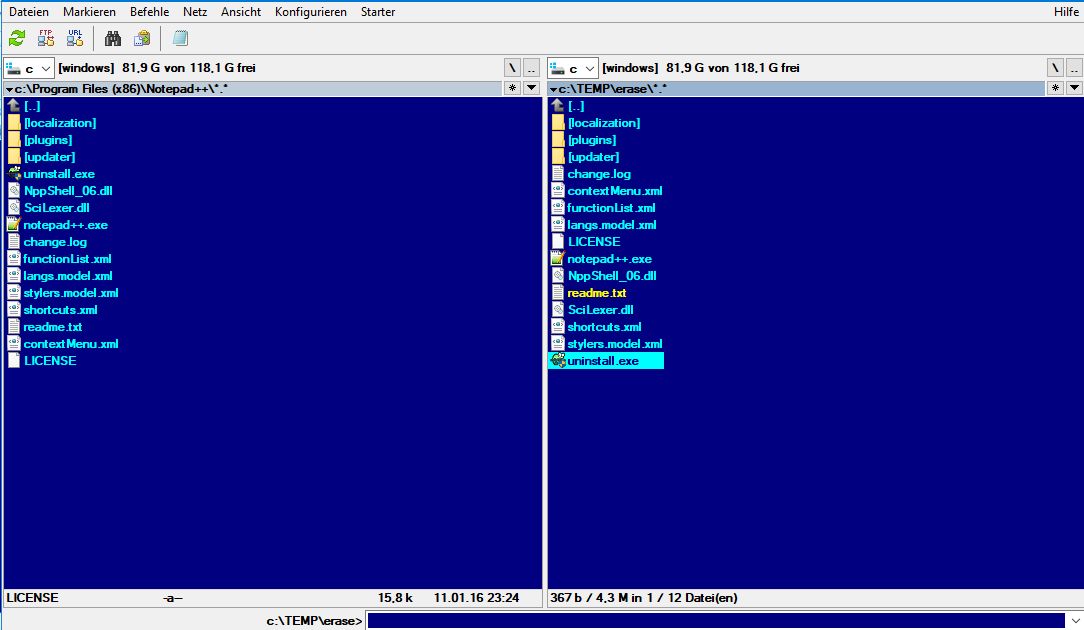Click left panel favorites asterisk button

512,88
